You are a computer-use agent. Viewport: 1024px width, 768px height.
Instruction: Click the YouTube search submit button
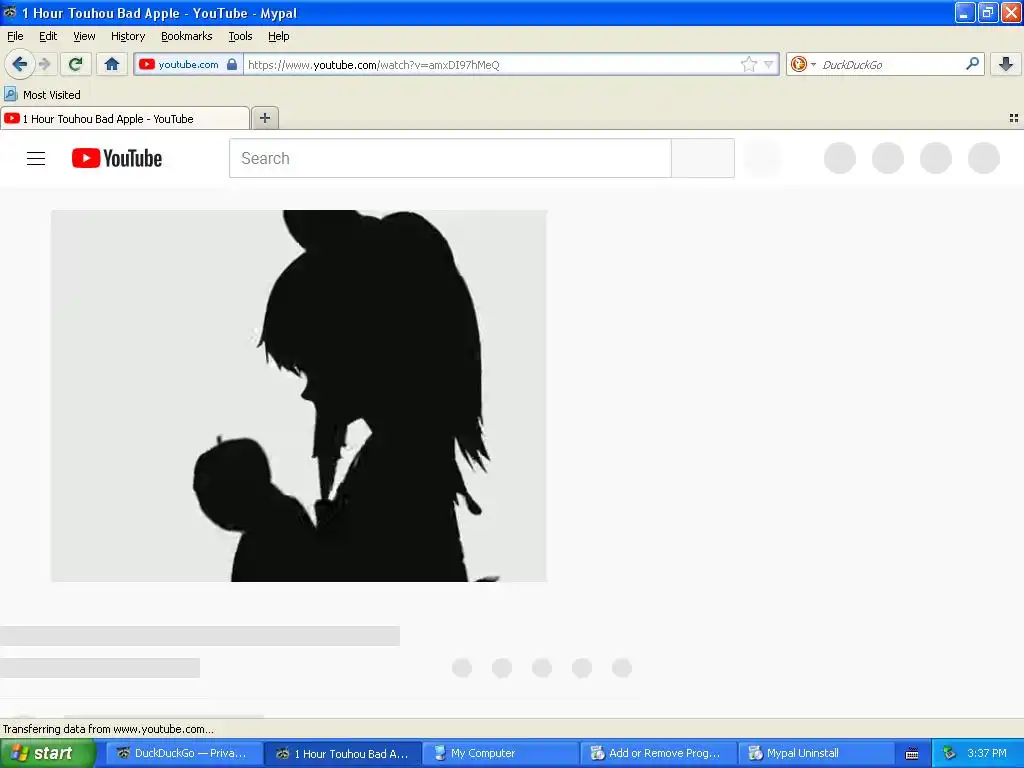pyautogui.click(x=703, y=158)
